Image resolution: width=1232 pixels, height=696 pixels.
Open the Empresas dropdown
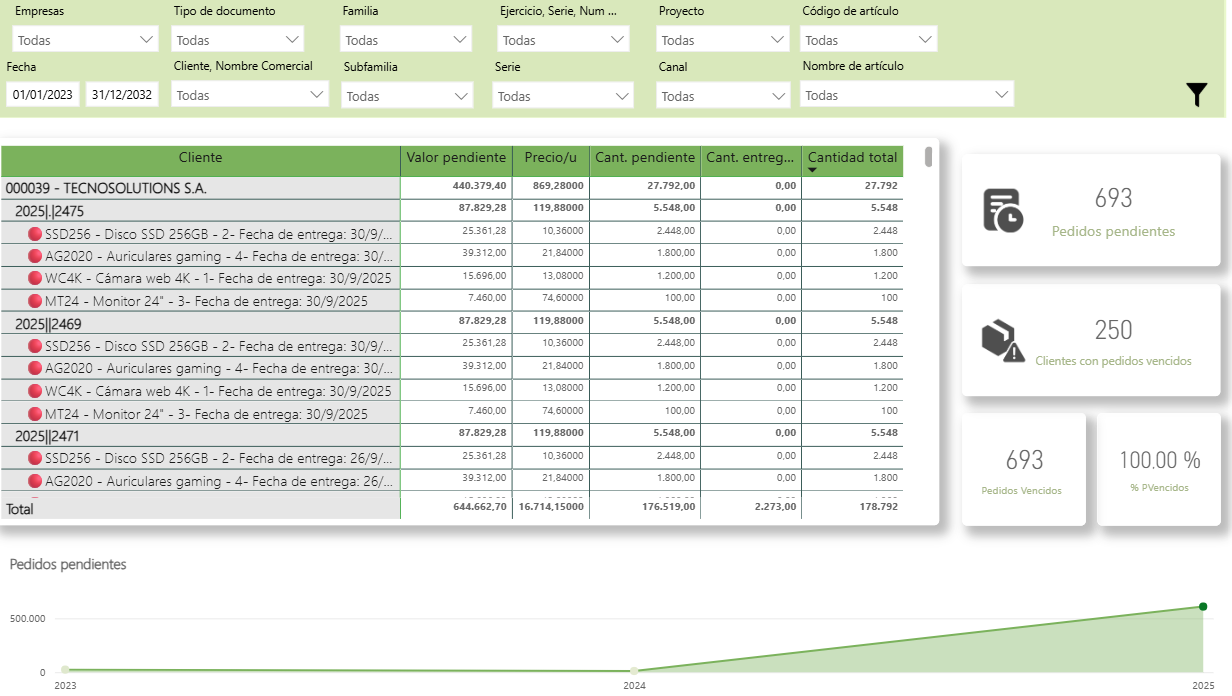[85, 40]
